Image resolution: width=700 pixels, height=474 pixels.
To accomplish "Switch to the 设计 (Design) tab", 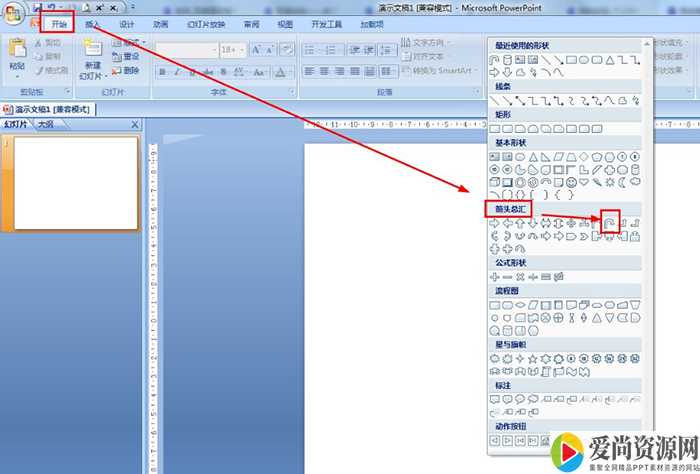I will pyautogui.click(x=127, y=24).
